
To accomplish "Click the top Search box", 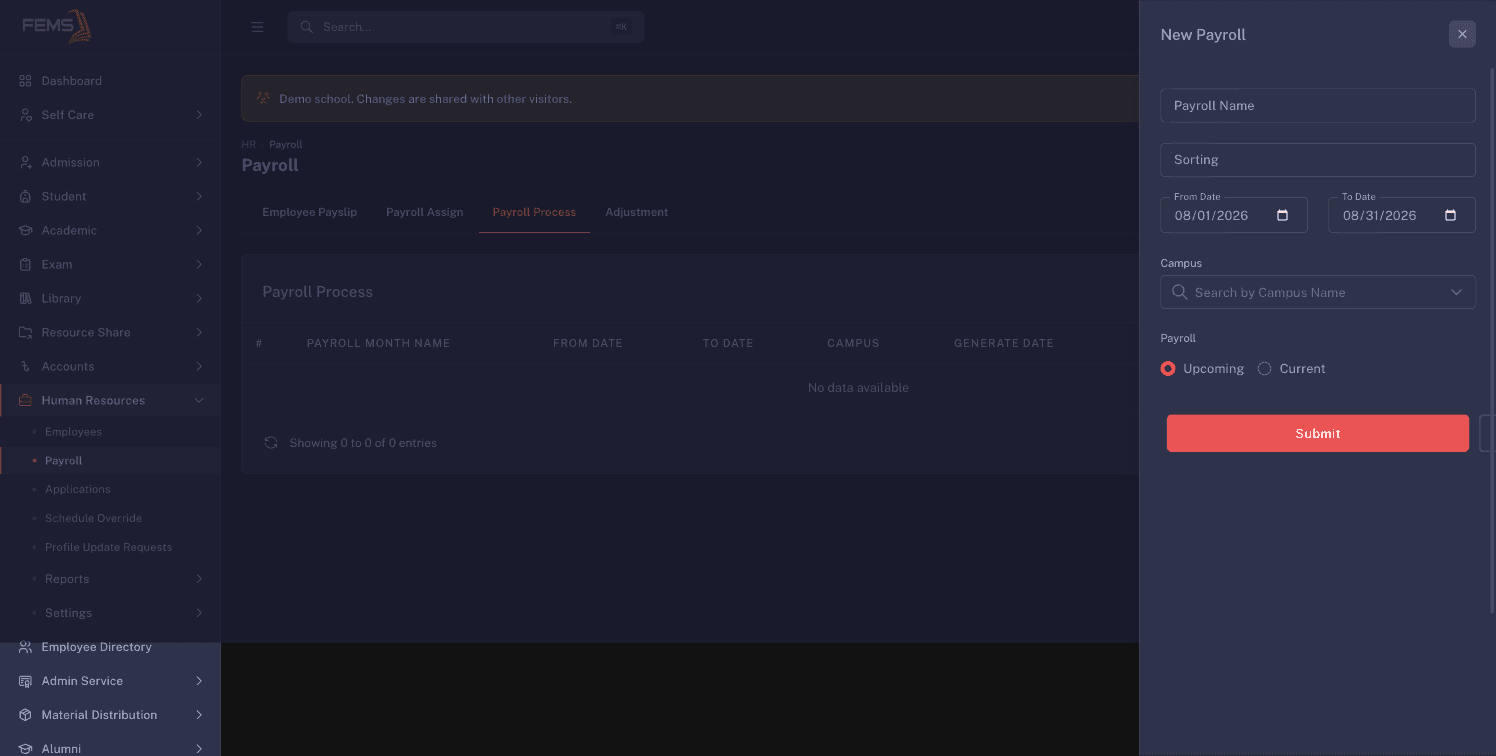I will [x=466, y=27].
